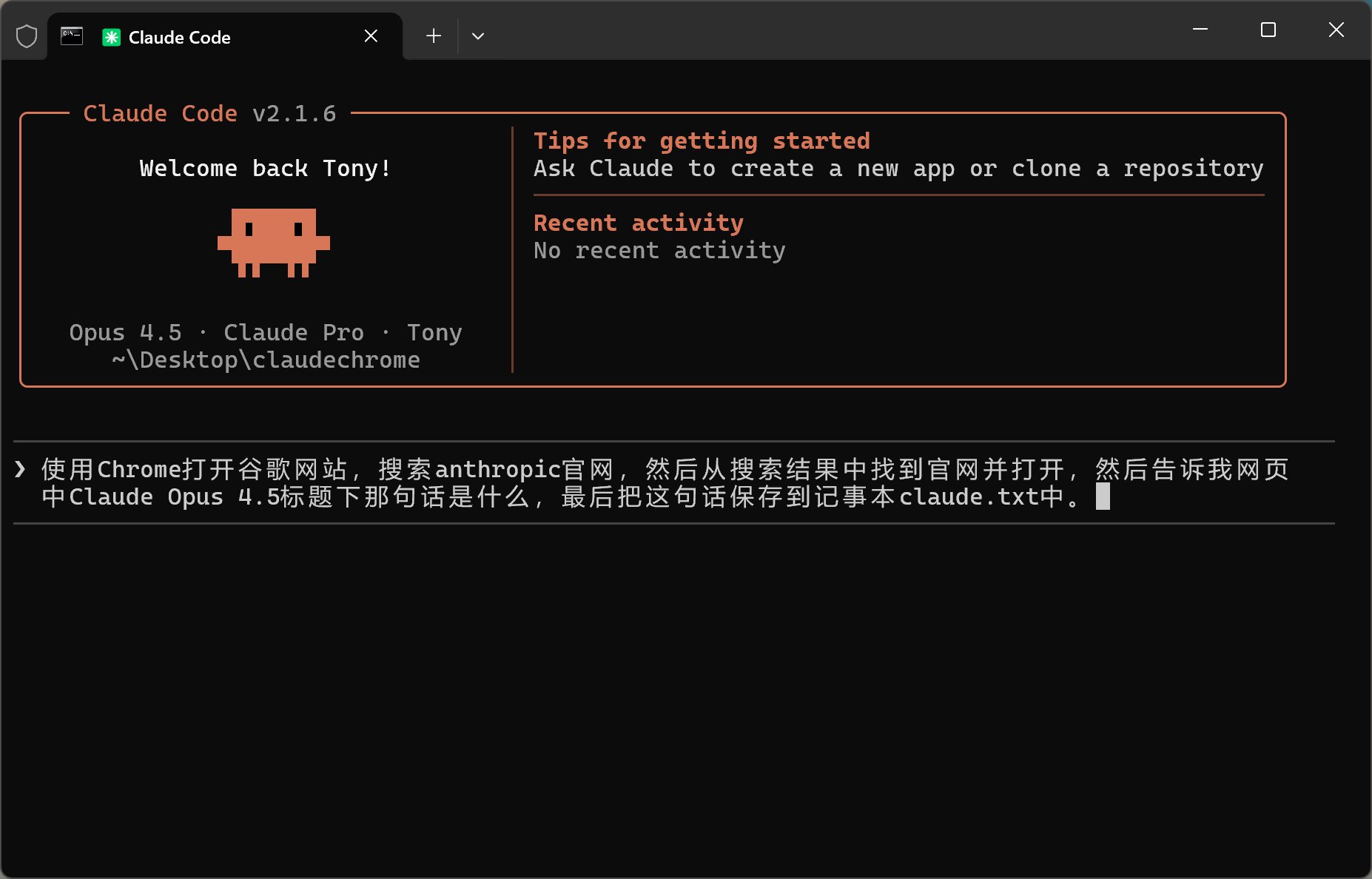Click the administrator shield icon
Screen dimensions: 1372x879
point(27,36)
